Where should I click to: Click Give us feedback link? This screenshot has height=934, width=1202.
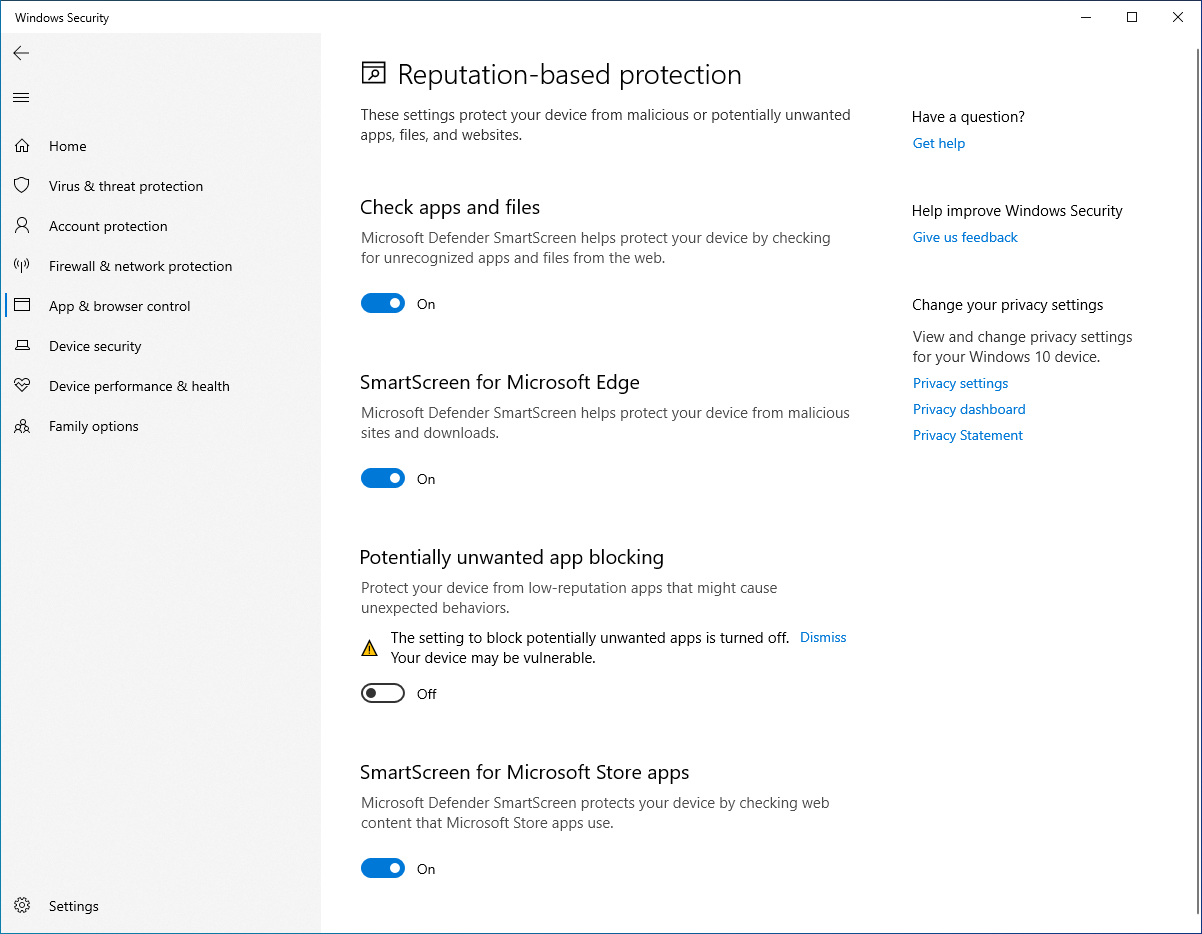click(x=965, y=237)
